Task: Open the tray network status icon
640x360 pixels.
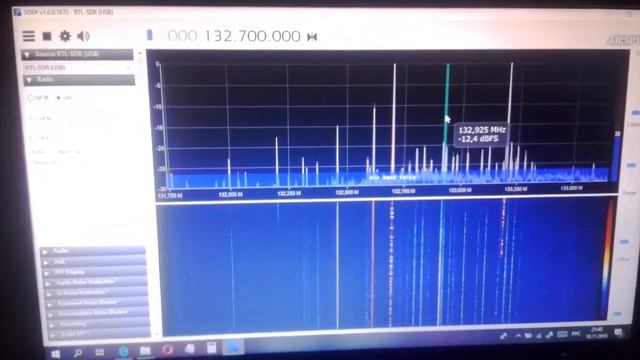Action: point(539,336)
